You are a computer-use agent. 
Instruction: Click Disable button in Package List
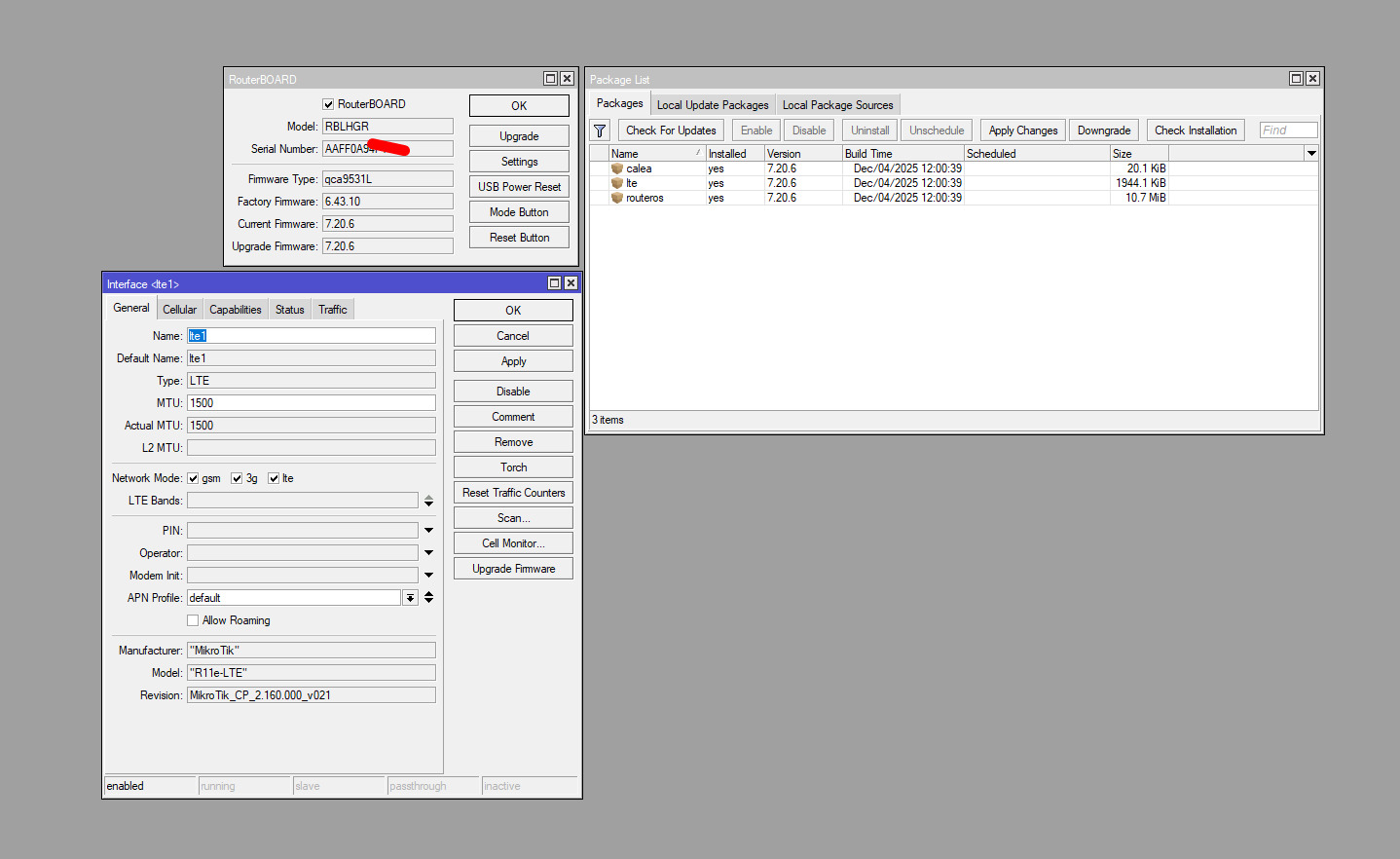(809, 131)
